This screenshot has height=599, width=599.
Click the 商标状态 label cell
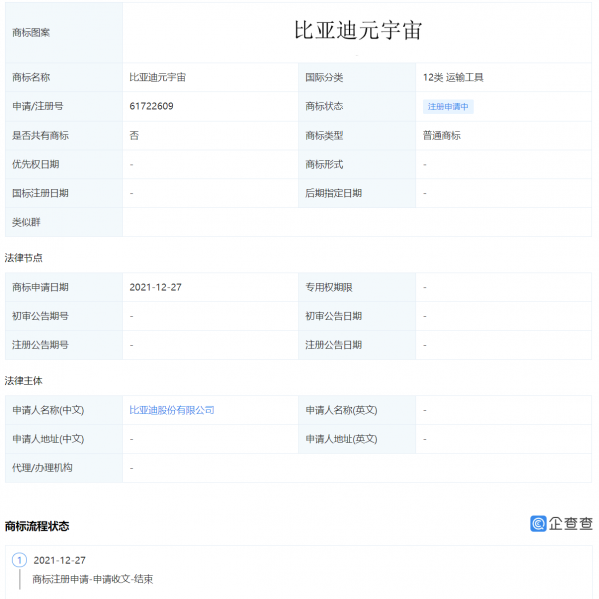[x=357, y=106]
